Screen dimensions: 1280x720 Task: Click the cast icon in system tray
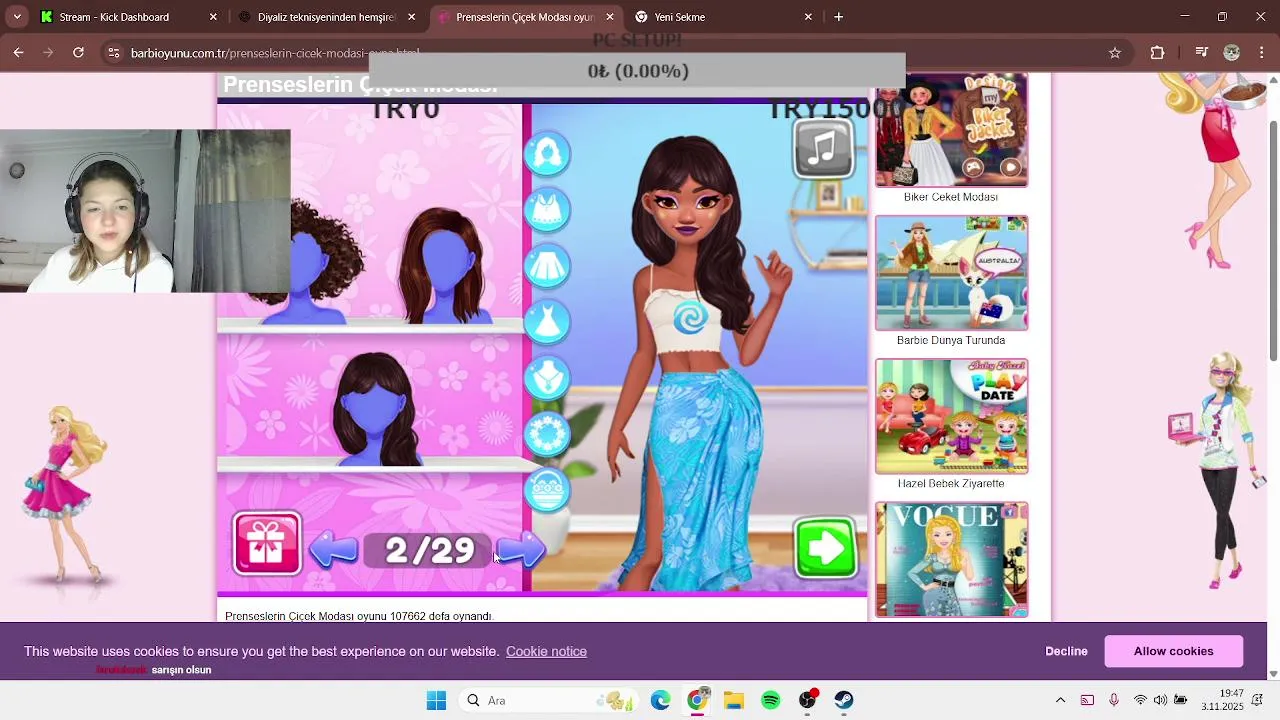click(1087, 700)
